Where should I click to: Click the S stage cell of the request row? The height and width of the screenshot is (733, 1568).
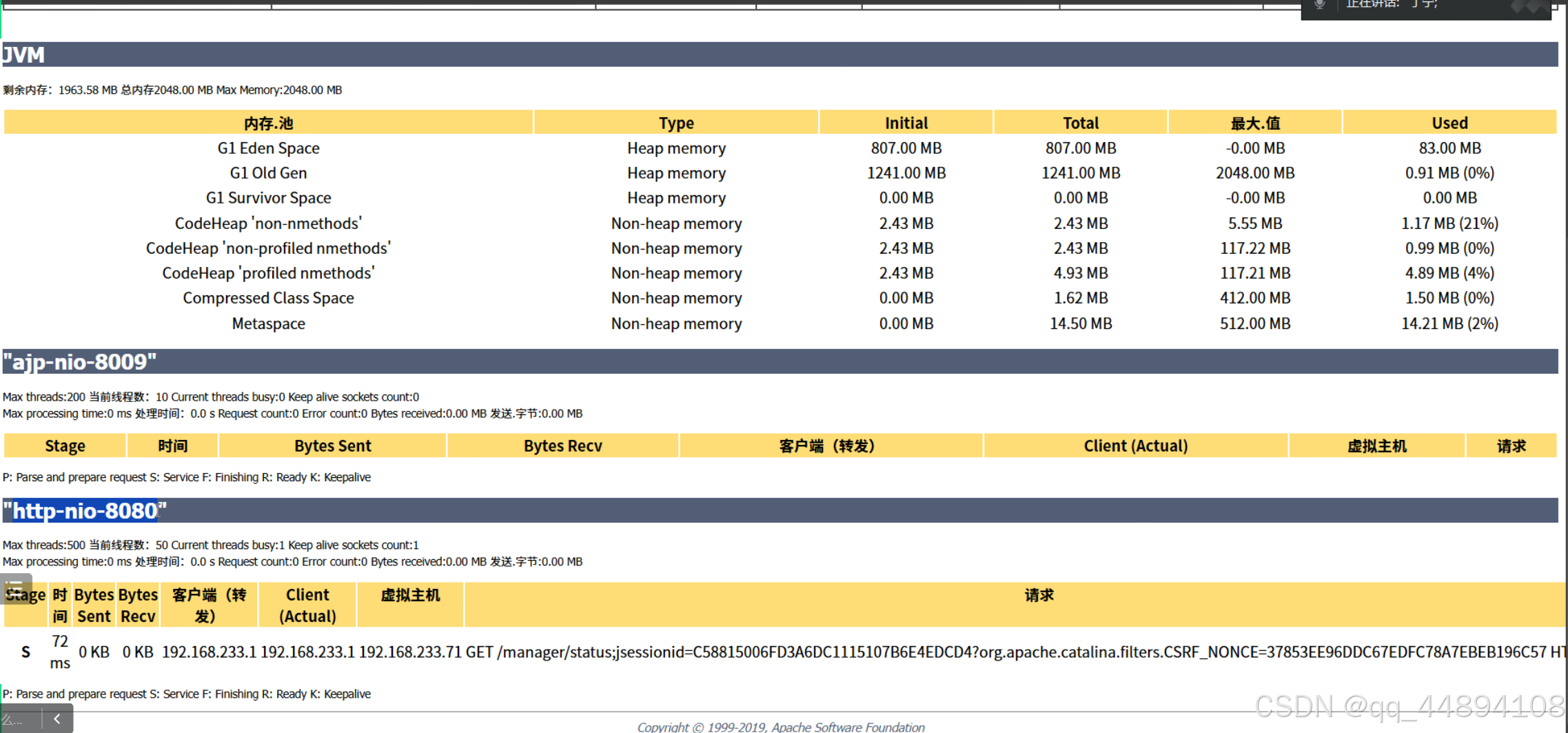26,652
